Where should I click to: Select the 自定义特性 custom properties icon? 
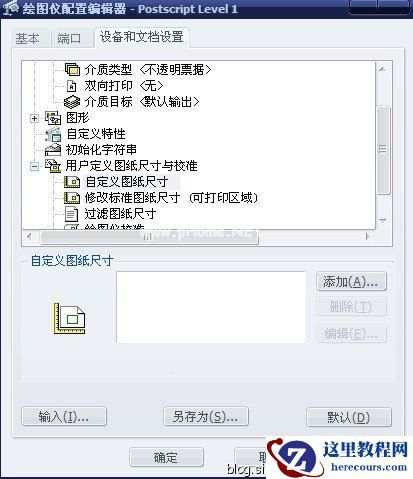(x=53, y=134)
